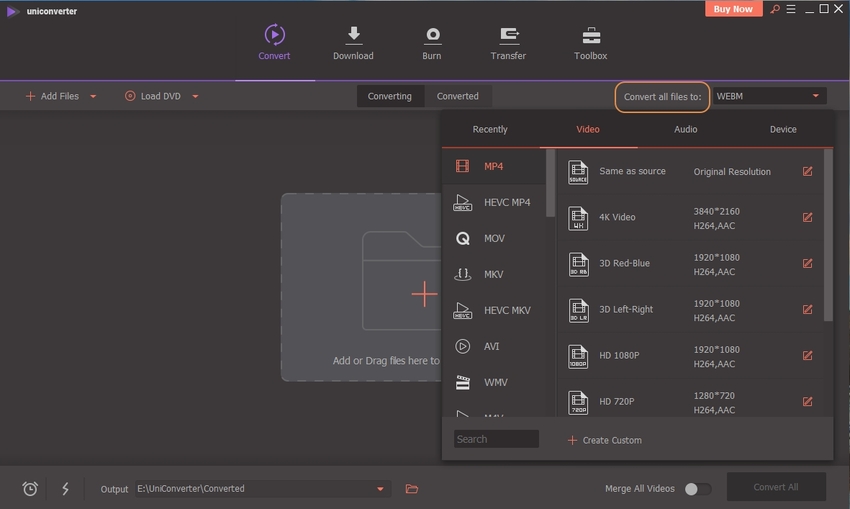Viewport: 850px width, 509px height.
Task: Open the output path dropdown
Action: tap(380, 489)
